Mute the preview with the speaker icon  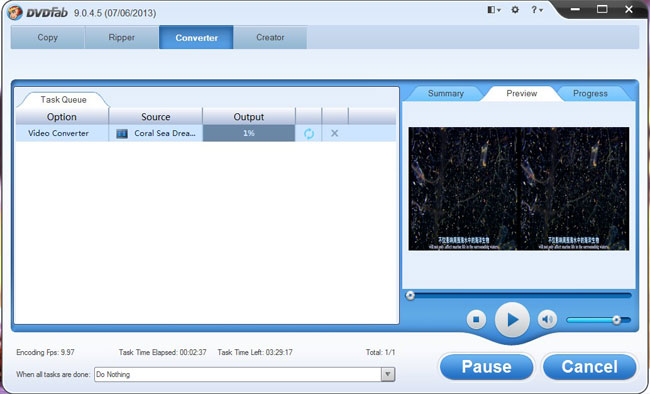(547, 319)
